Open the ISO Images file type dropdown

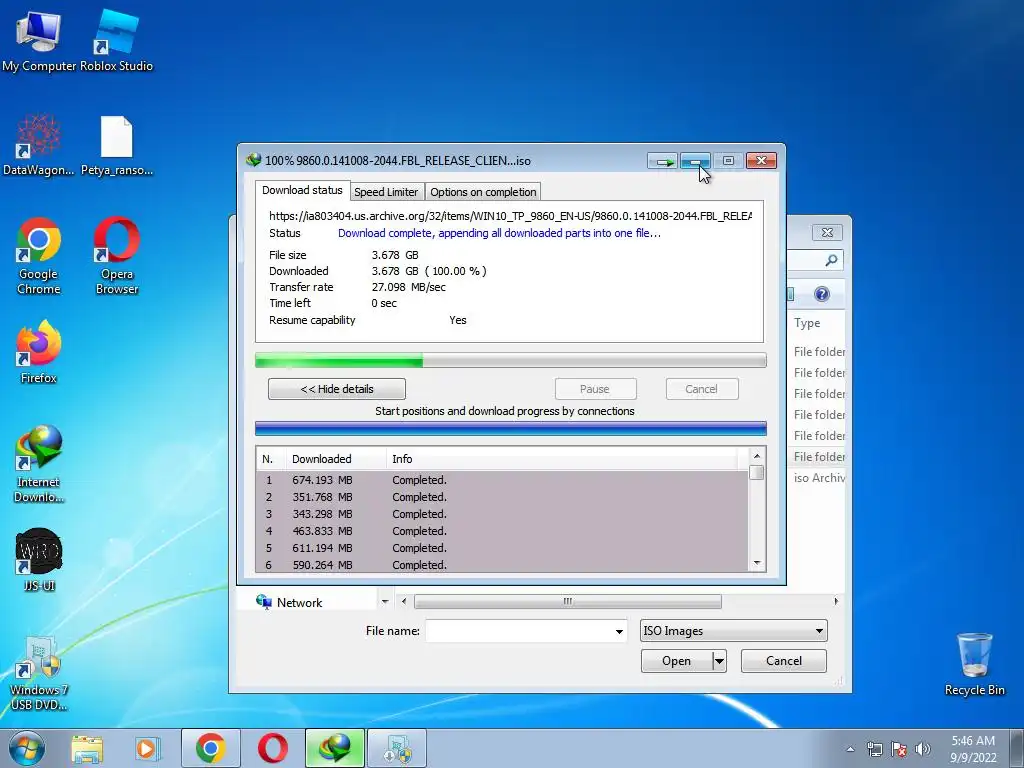tap(734, 631)
